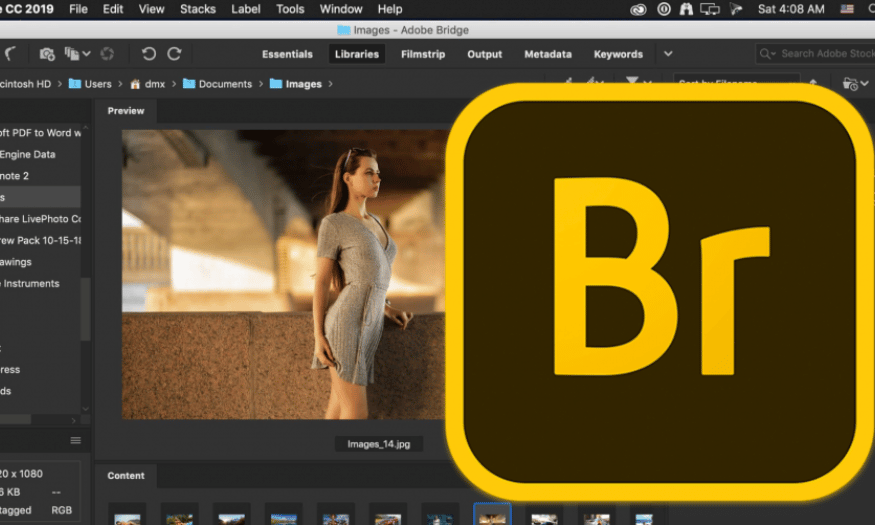Click Macintosh HD in the path bar

tap(25, 84)
